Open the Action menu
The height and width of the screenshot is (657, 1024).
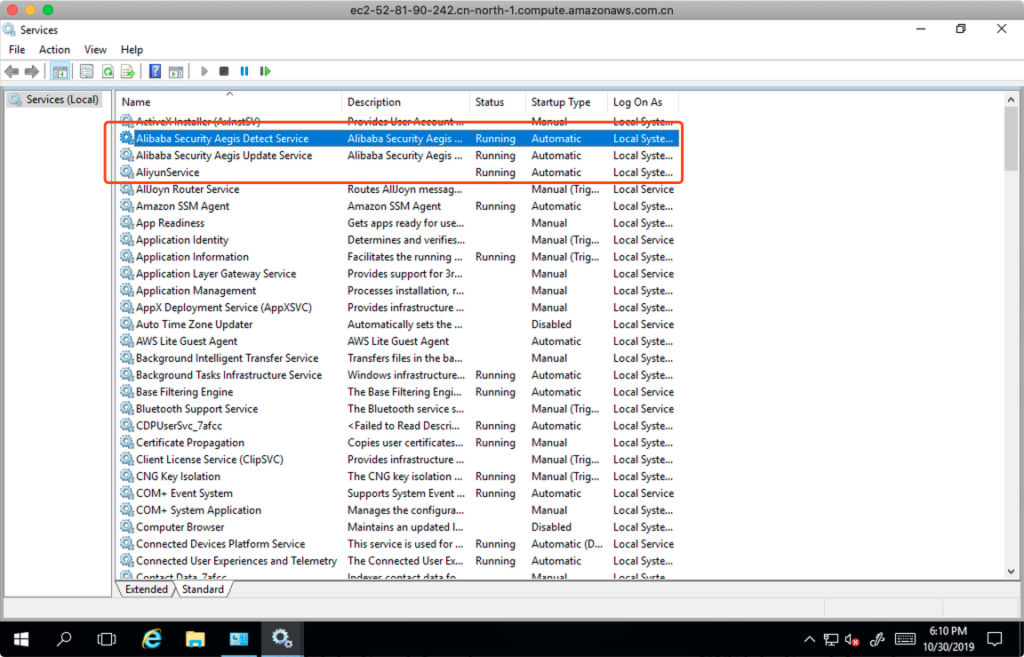[54, 49]
